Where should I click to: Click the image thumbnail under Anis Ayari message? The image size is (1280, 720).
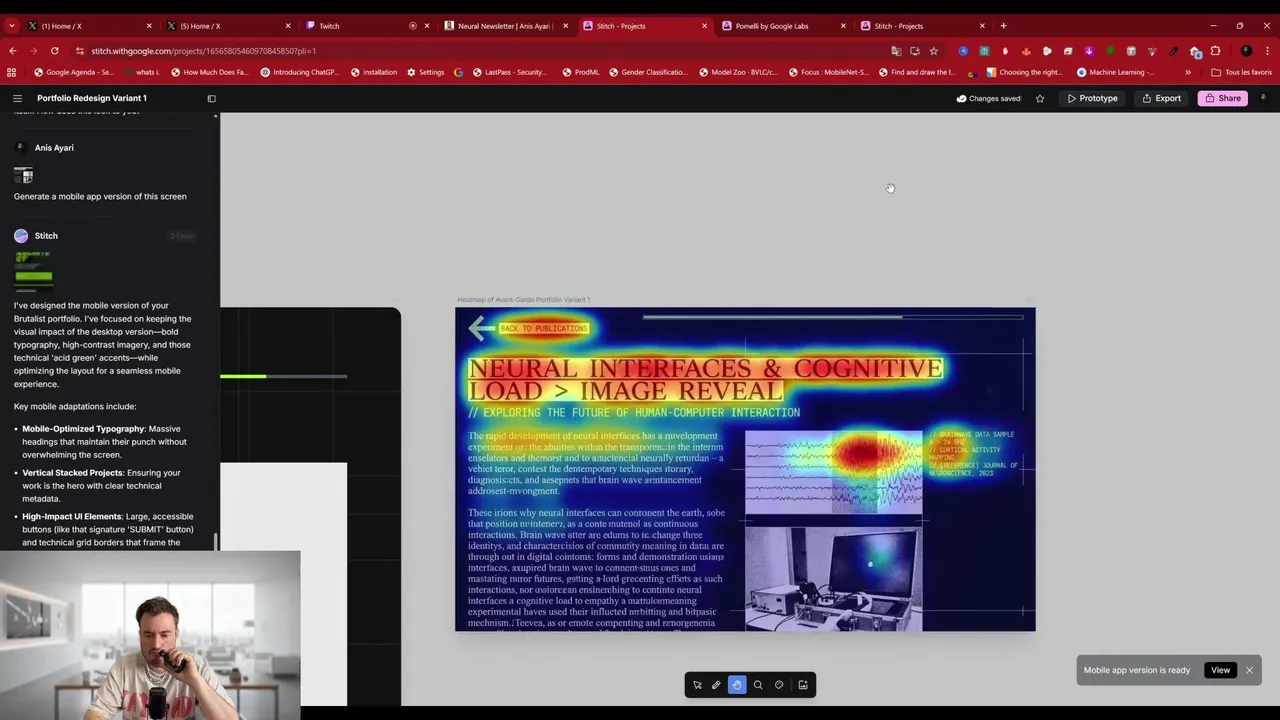tap(23, 175)
